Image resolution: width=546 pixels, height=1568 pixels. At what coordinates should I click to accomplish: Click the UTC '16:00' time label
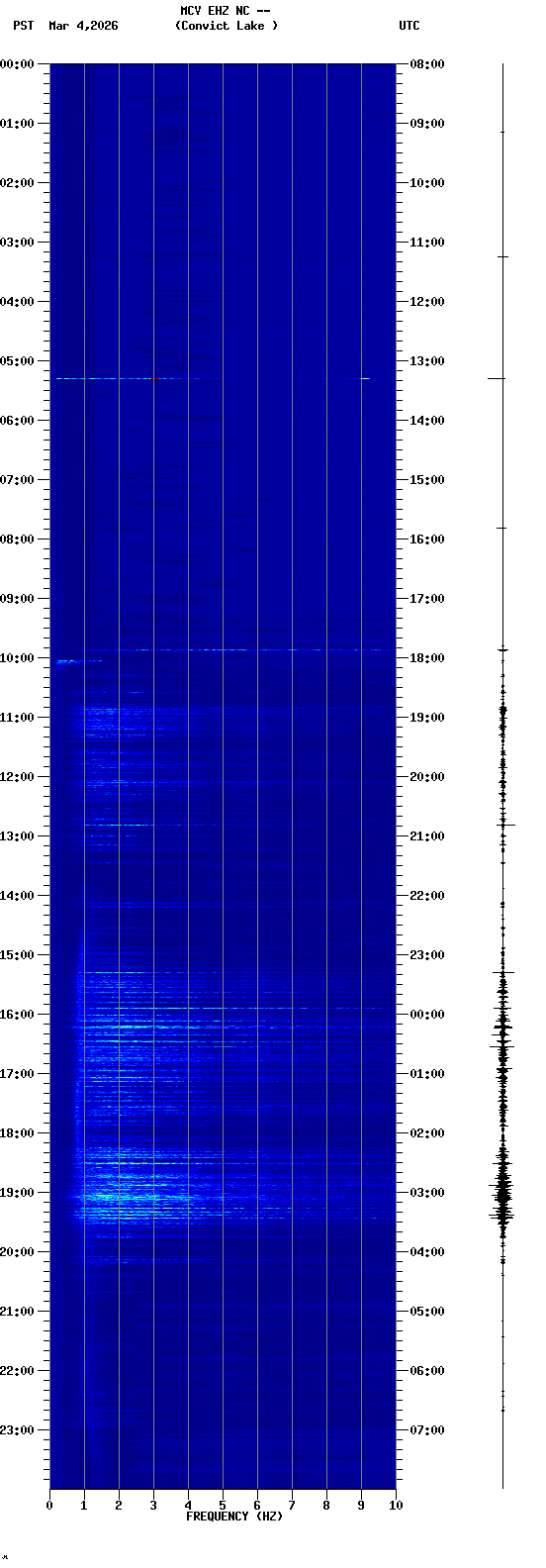click(426, 539)
